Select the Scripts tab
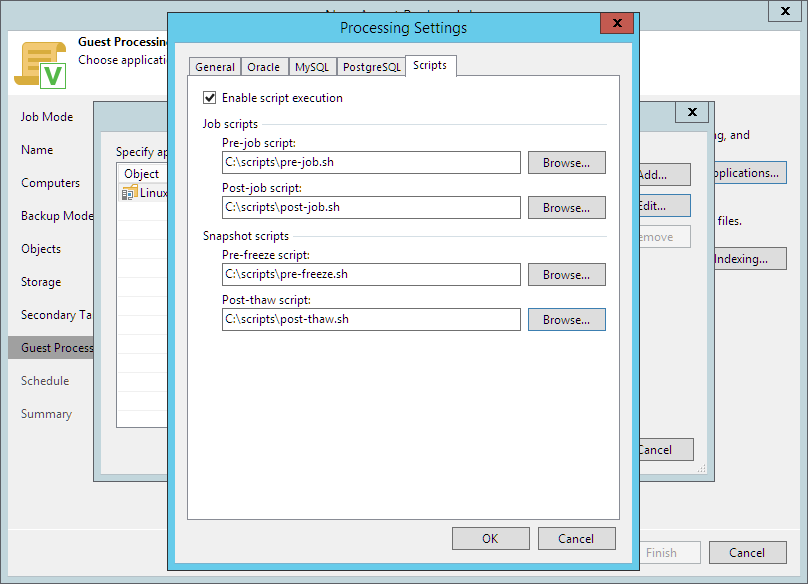Viewport: 808px width, 584px height. (430, 65)
